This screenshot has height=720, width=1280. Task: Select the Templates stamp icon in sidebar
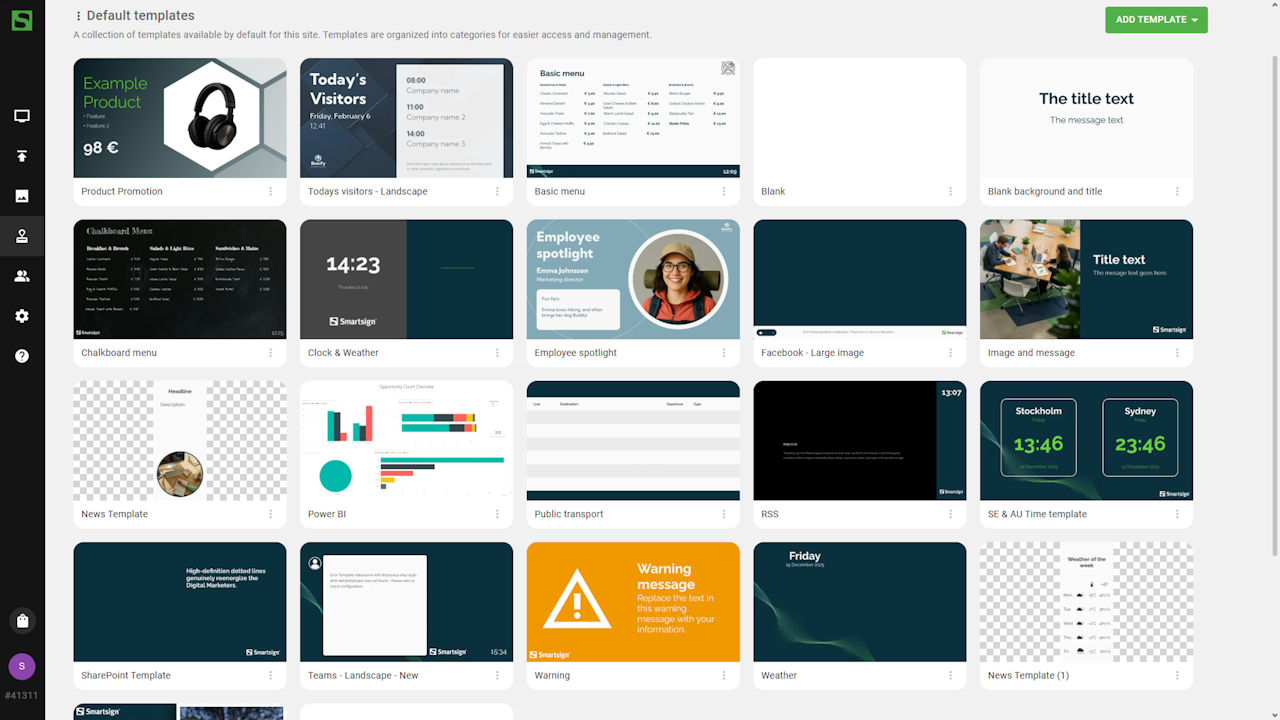(22, 236)
